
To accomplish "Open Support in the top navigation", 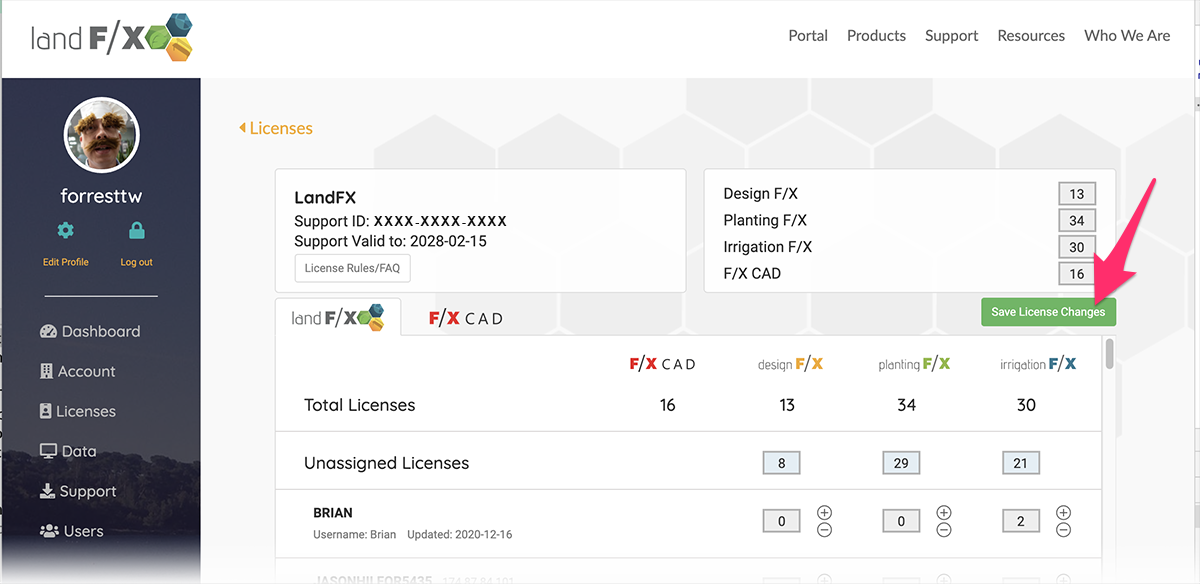I will [x=951, y=35].
